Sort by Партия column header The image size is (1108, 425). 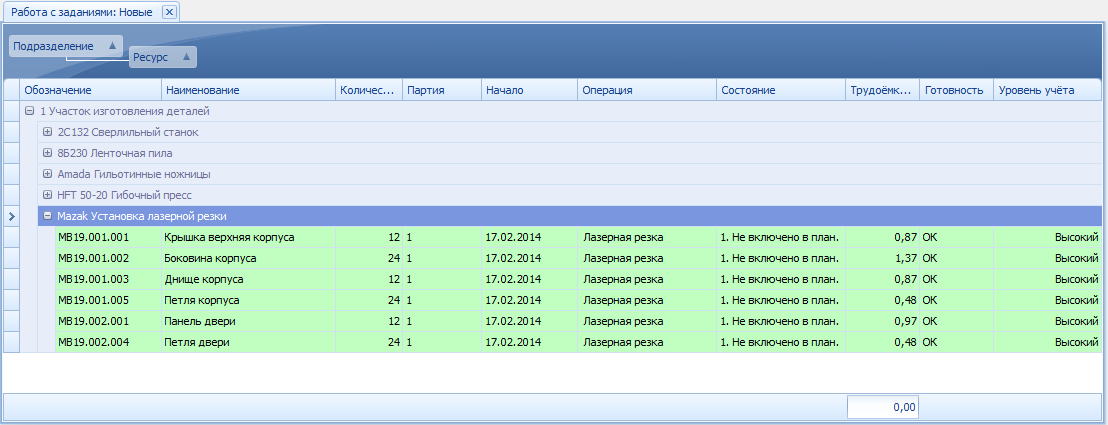442,90
